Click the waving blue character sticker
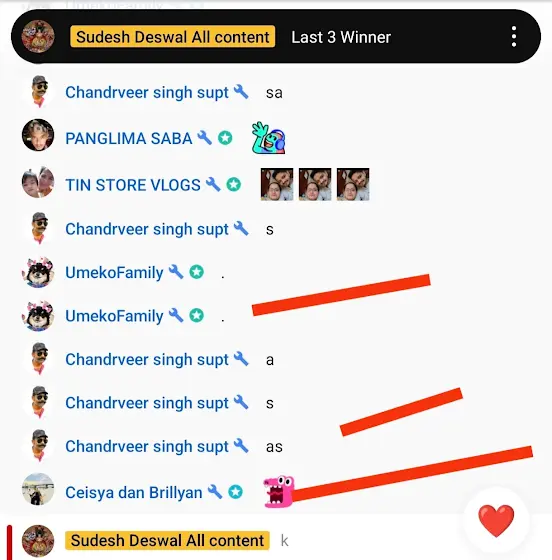Screen dimensions: 552x560 pos(268,138)
